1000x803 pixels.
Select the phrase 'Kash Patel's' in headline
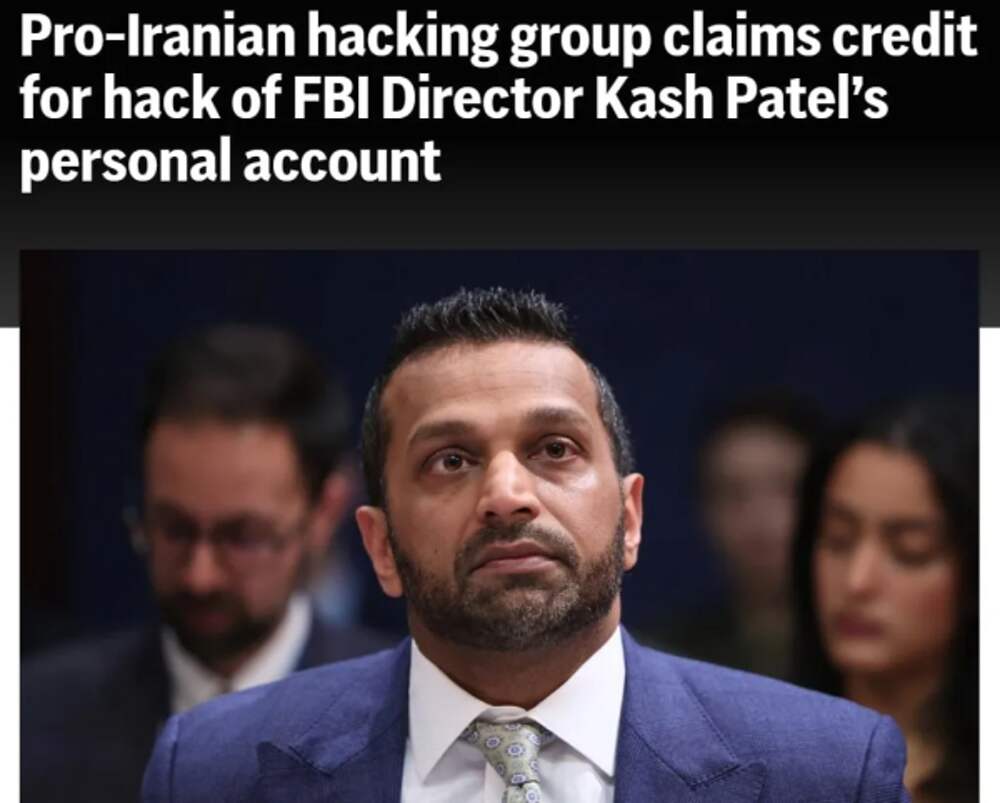click(742, 98)
